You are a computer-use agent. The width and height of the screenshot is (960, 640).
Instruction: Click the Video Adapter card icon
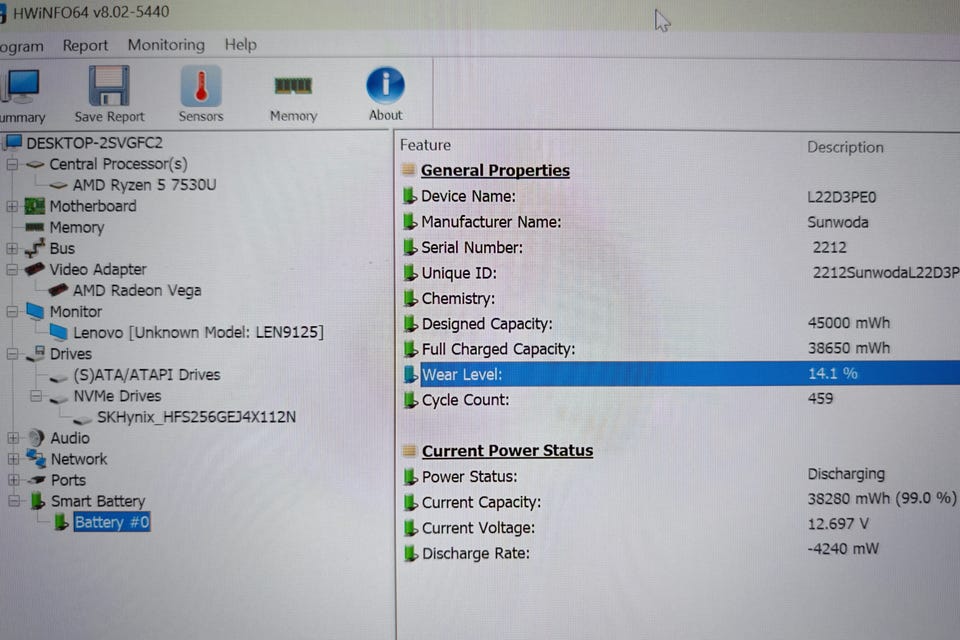coord(34,269)
